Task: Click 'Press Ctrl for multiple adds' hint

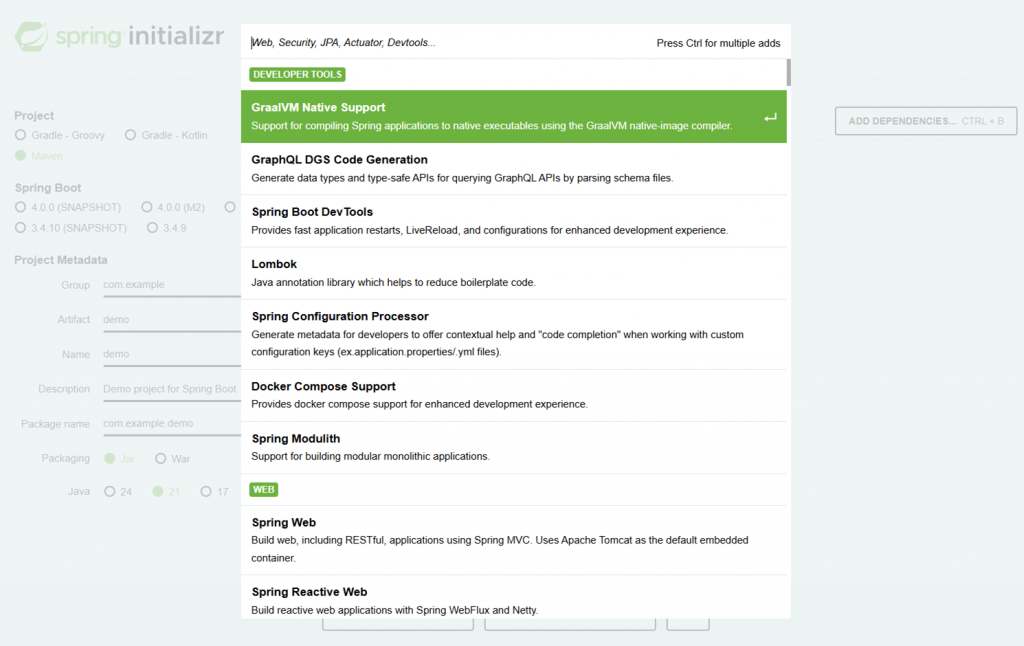Action: (718, 43)
